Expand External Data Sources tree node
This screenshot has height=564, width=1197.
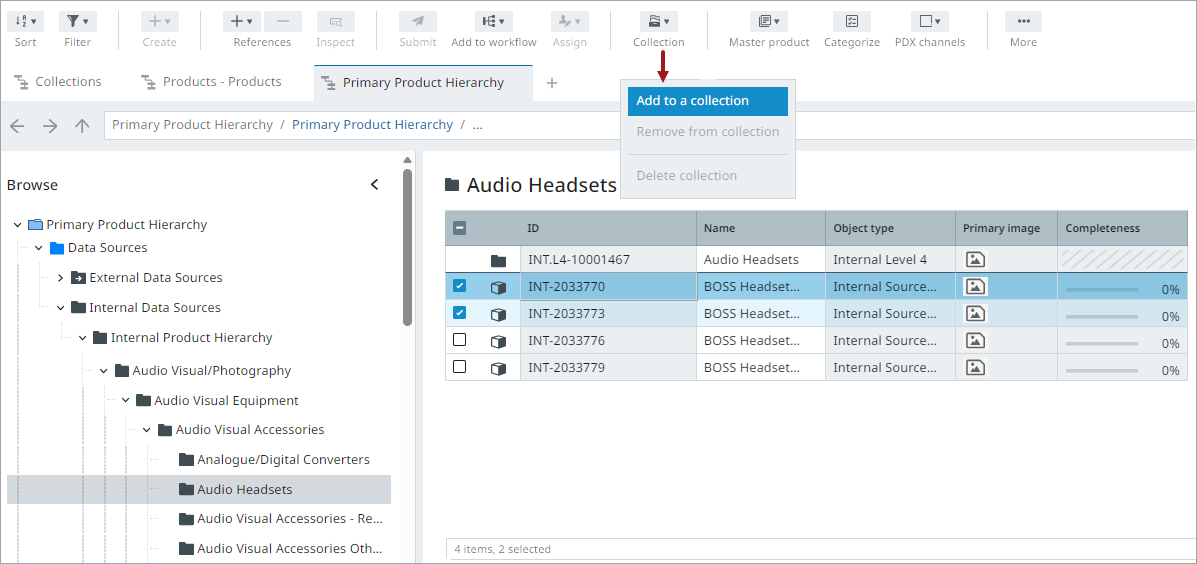(60, 278)
